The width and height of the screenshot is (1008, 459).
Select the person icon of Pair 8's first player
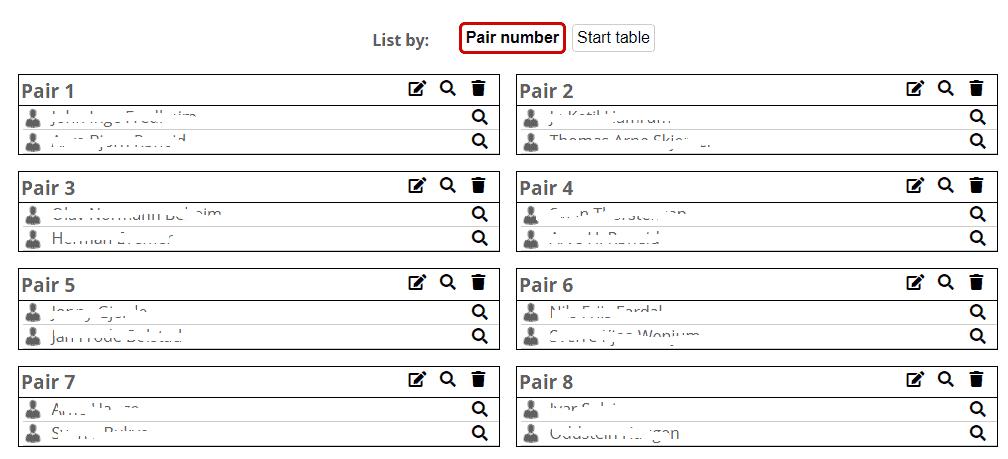click(x=533, y=409)
